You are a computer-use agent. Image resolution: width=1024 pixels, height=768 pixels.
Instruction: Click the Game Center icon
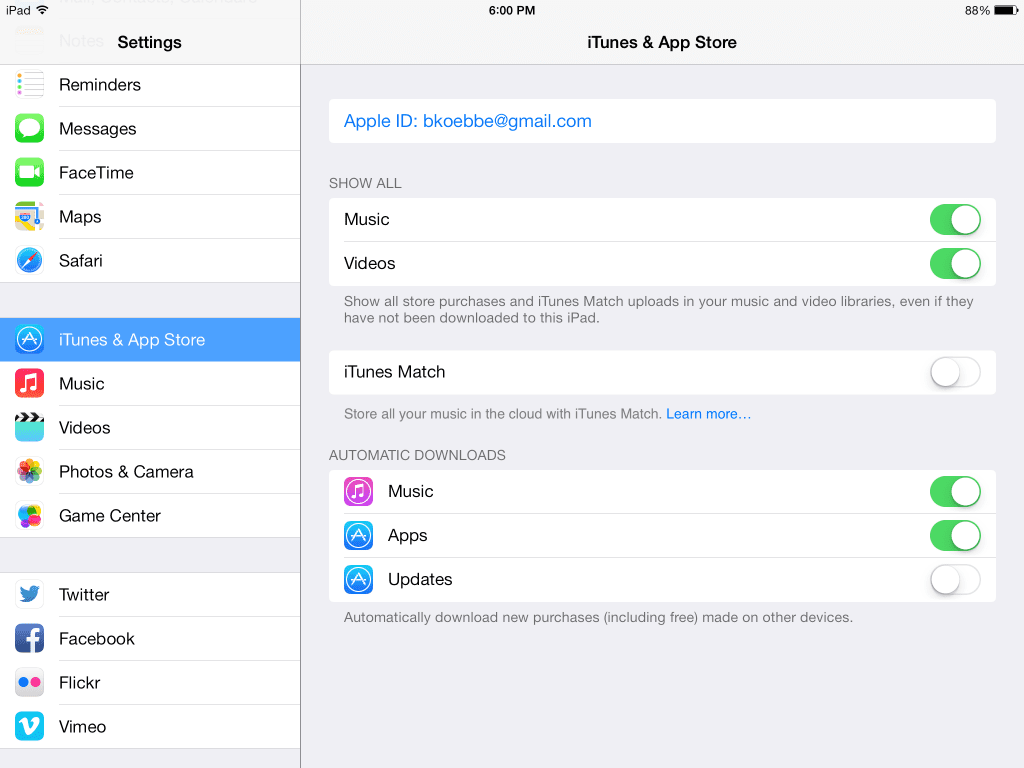[x=29, y=515]
